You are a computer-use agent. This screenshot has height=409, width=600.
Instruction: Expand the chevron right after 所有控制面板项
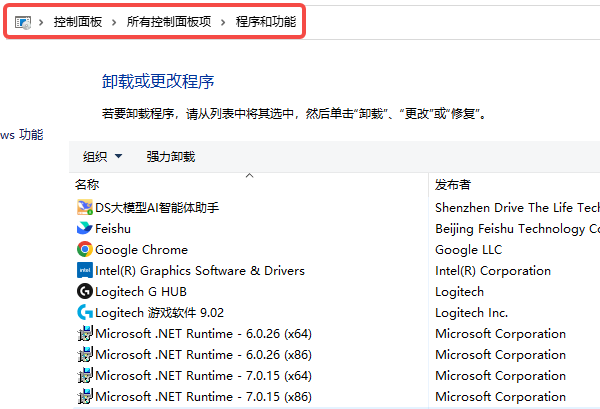[x=223, y=22]
